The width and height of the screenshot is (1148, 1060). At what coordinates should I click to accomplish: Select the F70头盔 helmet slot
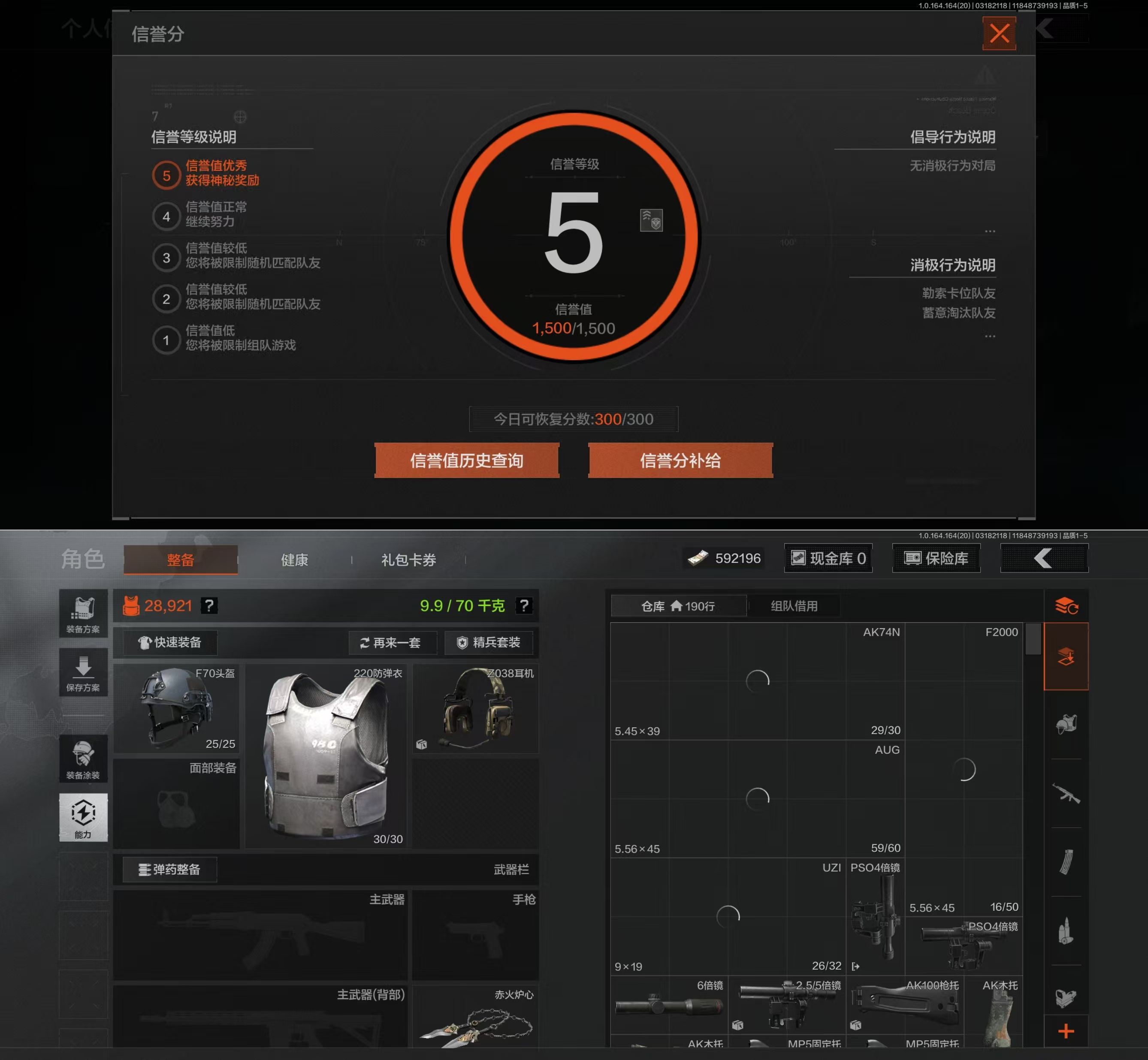pos(176,709)
